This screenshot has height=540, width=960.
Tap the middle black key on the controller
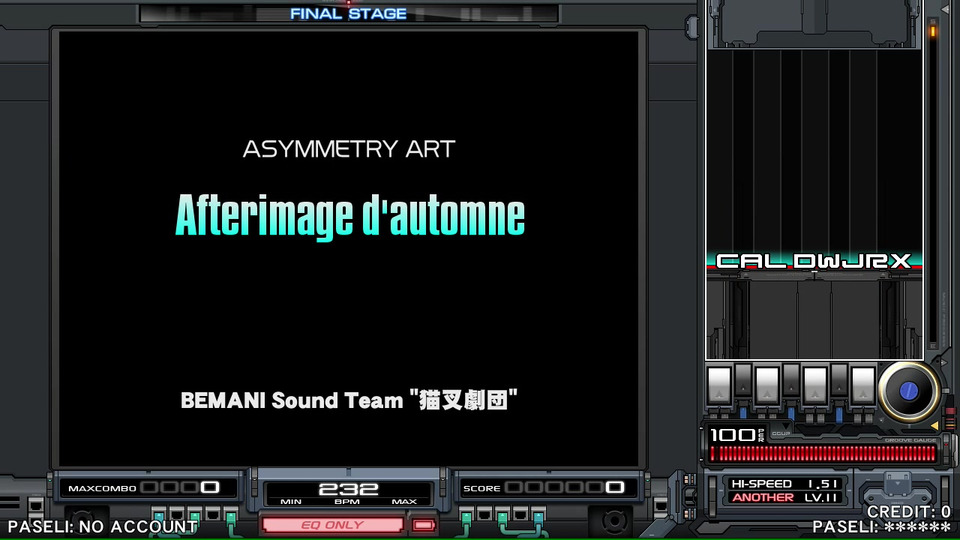(791, 379)
